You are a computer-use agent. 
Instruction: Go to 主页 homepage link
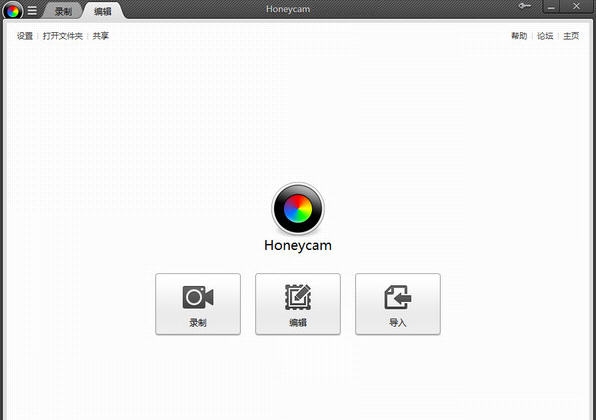coord(571,36)
